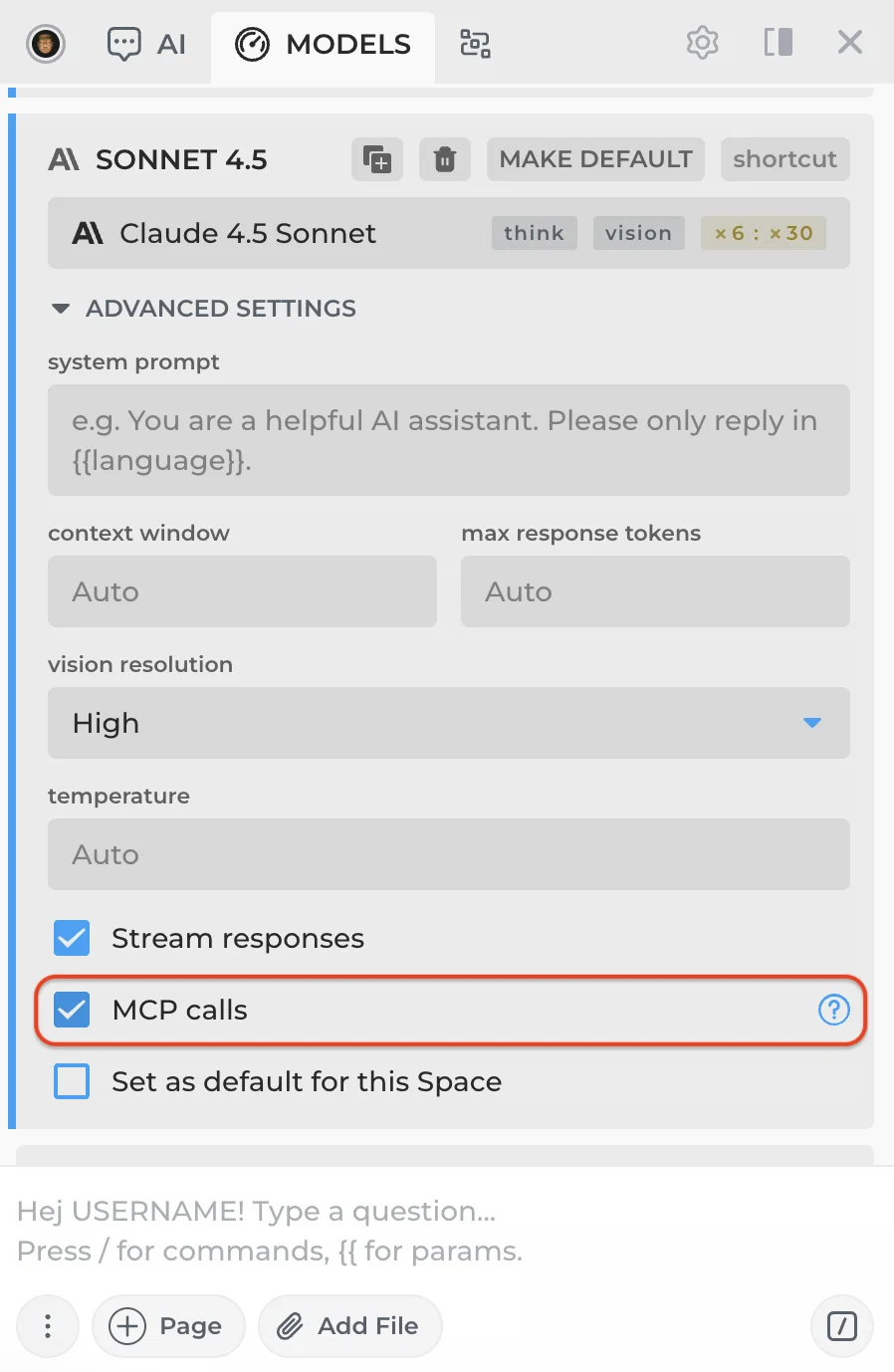Click the user avatar icon
Screen dimensions: 894x1372
46,44
